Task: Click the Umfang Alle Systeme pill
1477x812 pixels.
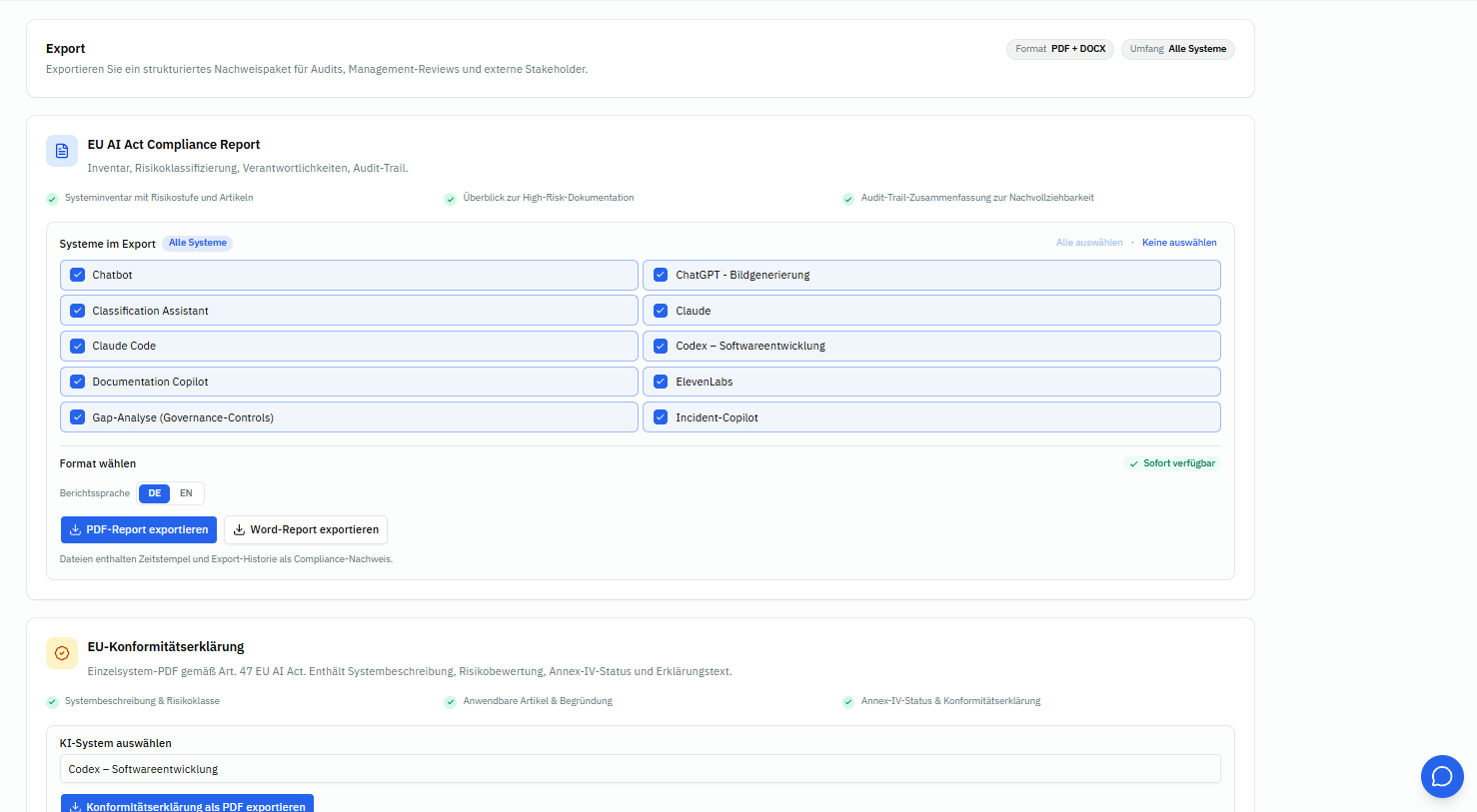Action: (1178, 49)
